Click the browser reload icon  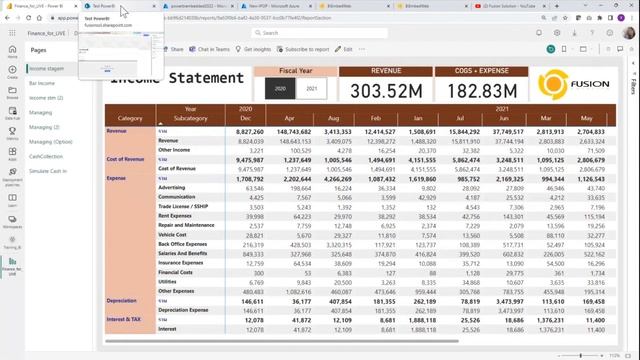[x=28, y=18]
